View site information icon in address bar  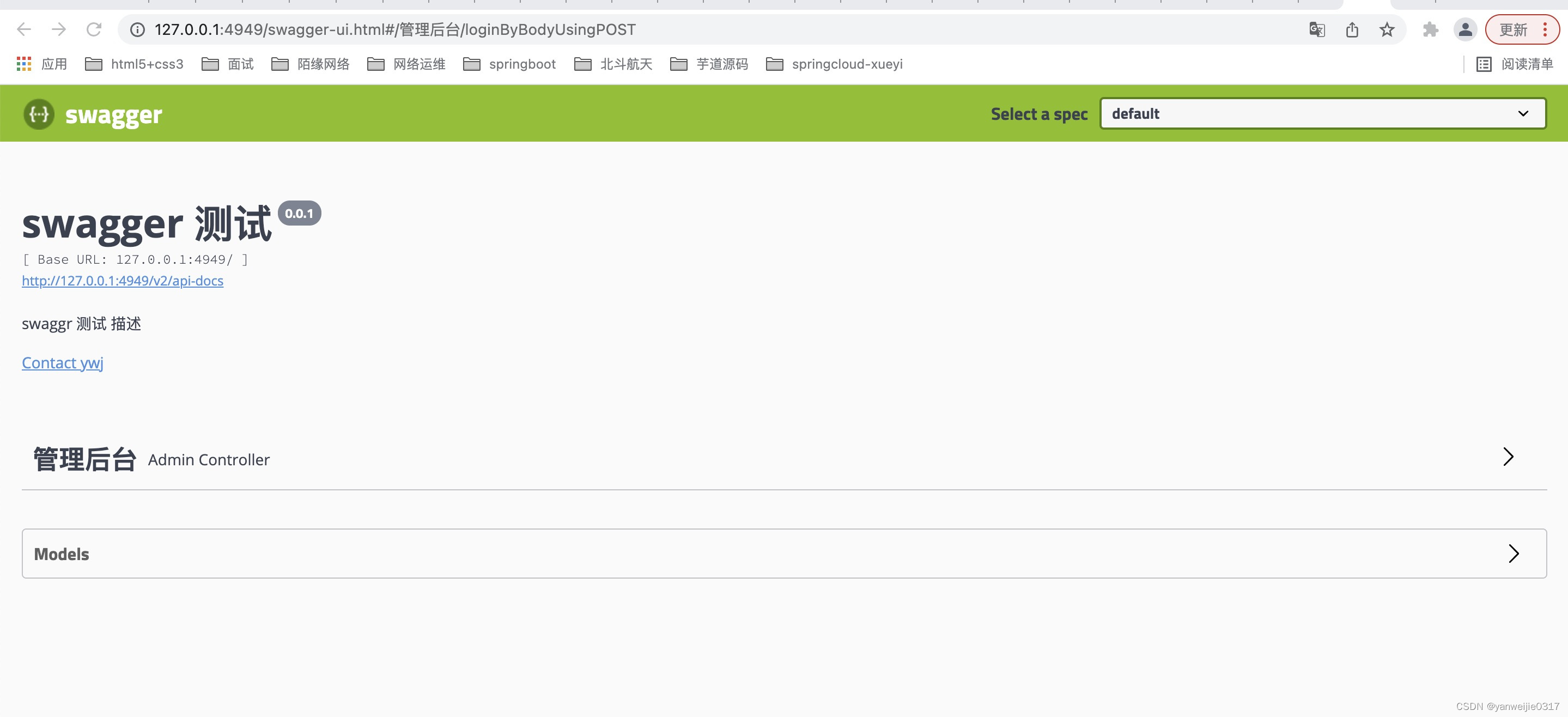point(137,29)
